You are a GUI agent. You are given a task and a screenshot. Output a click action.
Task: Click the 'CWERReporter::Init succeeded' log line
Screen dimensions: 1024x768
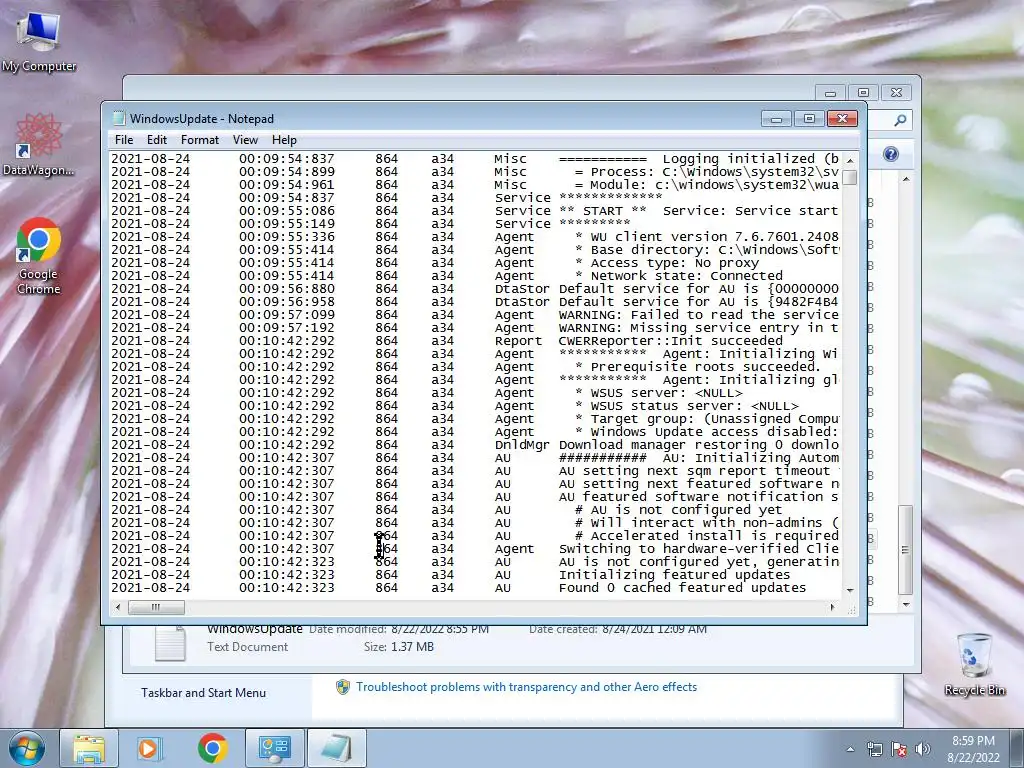(x=670, y=341)
